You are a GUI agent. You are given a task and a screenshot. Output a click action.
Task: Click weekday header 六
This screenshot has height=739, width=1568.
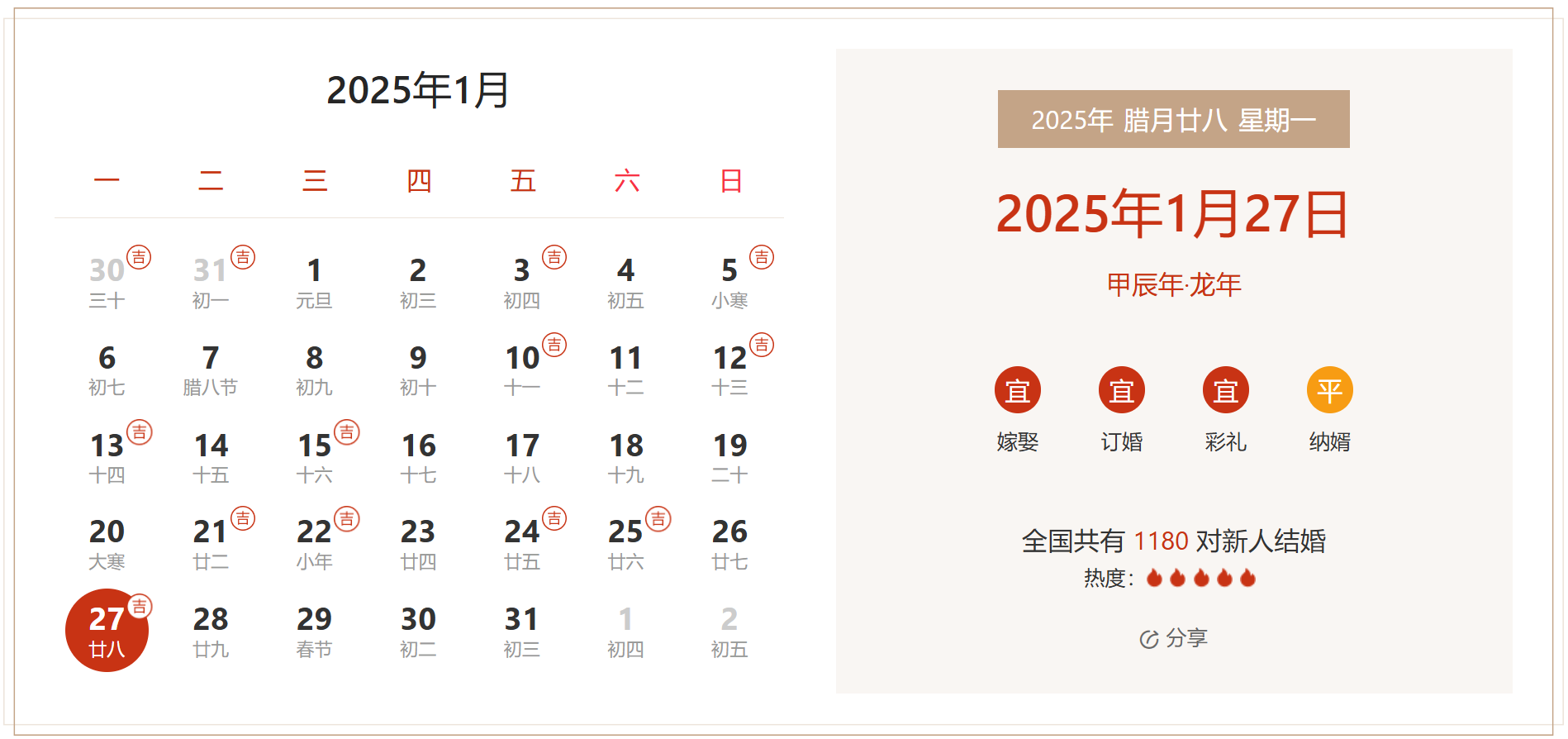(627, 180)
